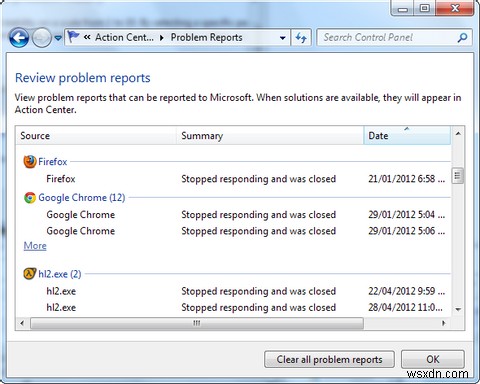Click the More link

(35, 246)
